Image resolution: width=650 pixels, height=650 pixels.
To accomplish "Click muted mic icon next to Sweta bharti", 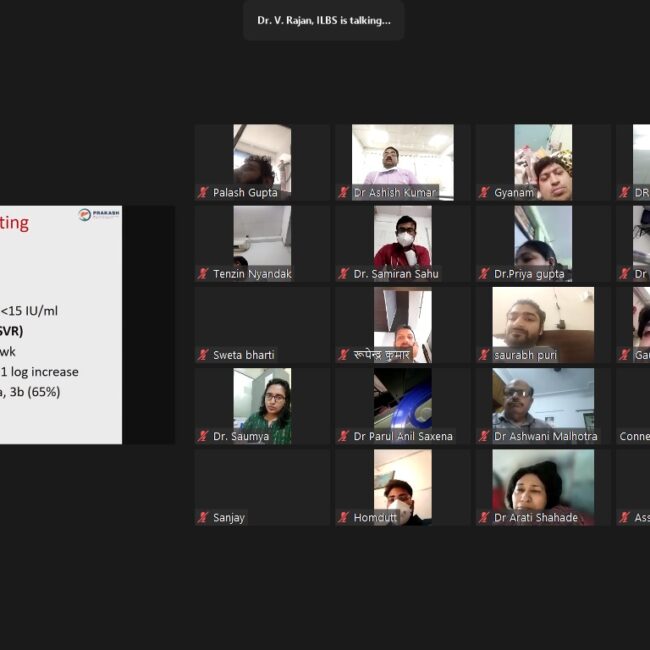I will pos(203,355).
